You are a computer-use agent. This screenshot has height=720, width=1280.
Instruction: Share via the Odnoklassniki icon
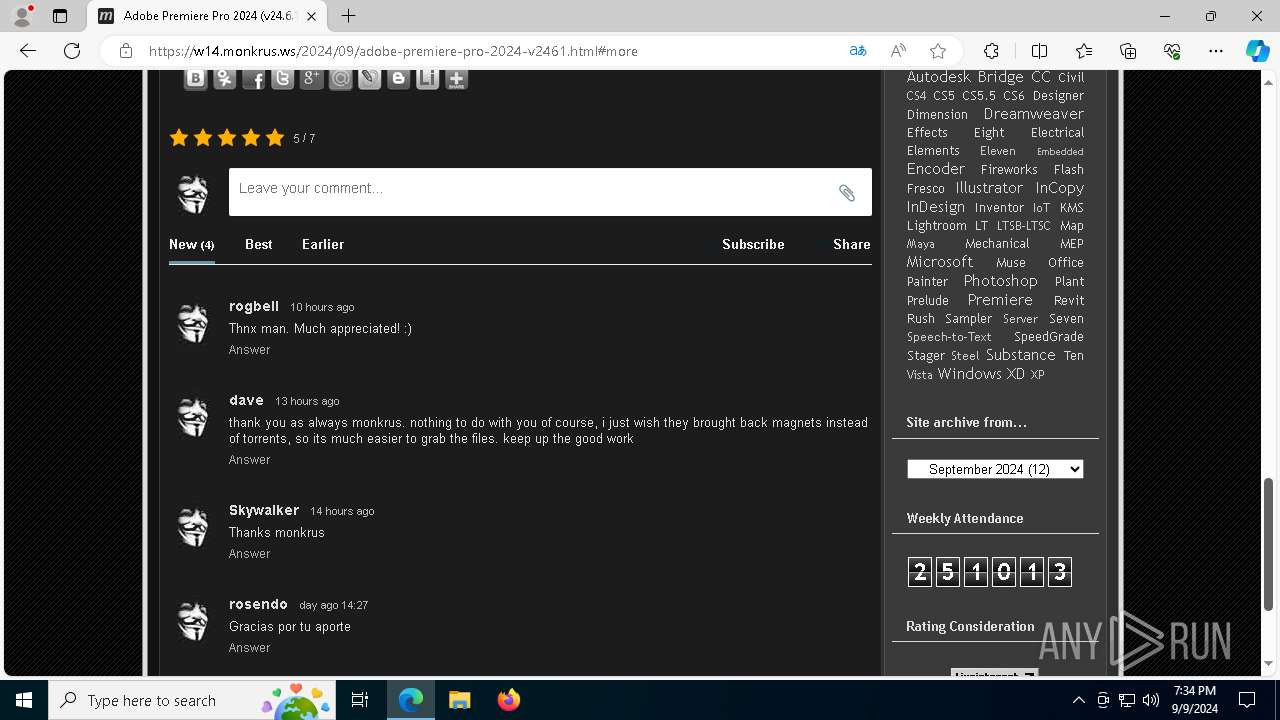click(x=225, y=79)
